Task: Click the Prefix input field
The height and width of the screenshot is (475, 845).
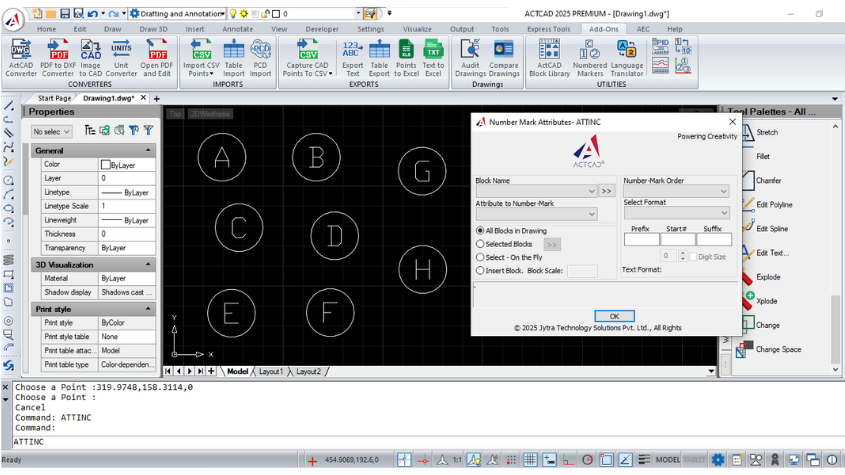Action: point(641,239)
